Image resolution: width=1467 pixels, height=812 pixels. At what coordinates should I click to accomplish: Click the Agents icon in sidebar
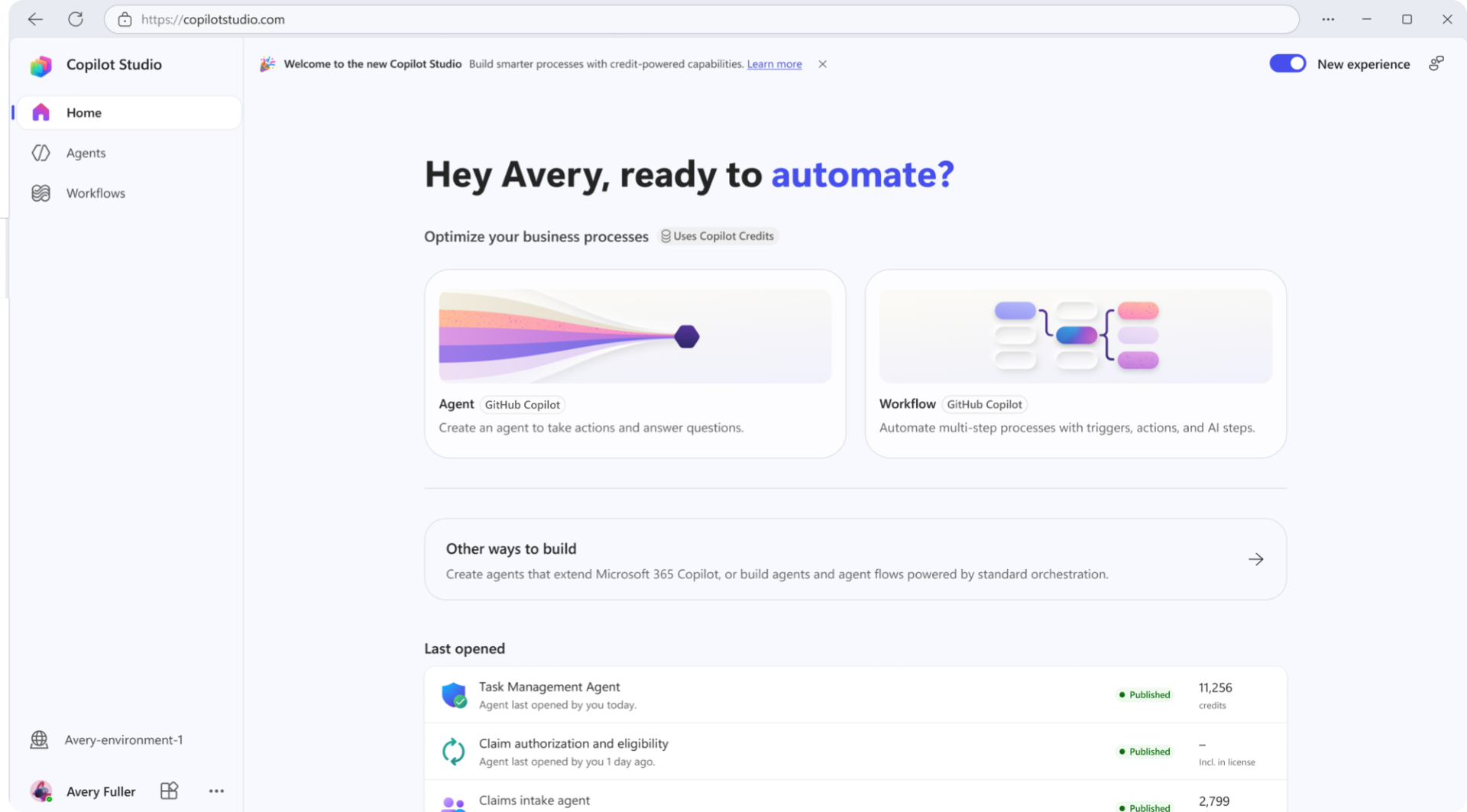[41, 153]
